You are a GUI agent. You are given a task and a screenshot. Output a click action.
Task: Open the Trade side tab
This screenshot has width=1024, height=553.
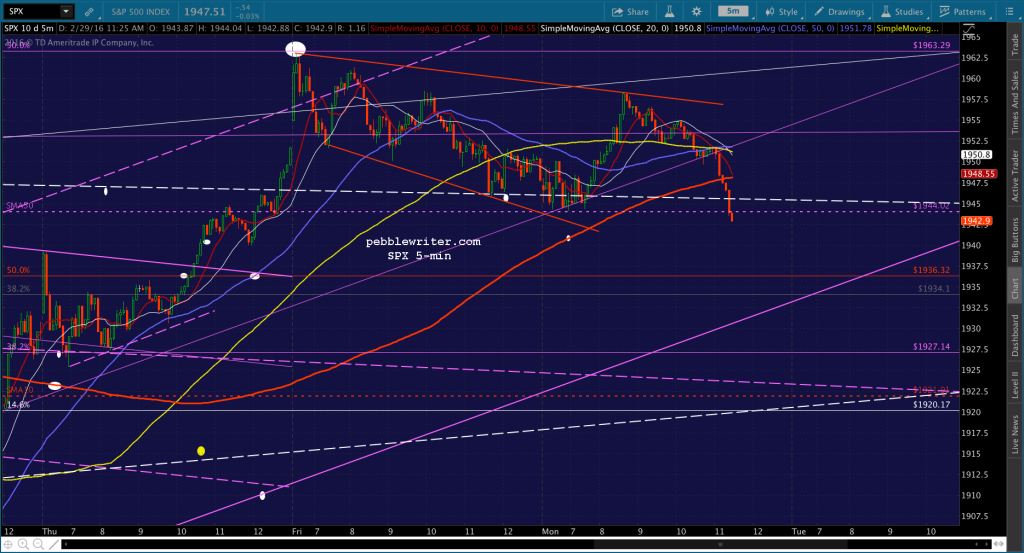tap(1015, 44)
